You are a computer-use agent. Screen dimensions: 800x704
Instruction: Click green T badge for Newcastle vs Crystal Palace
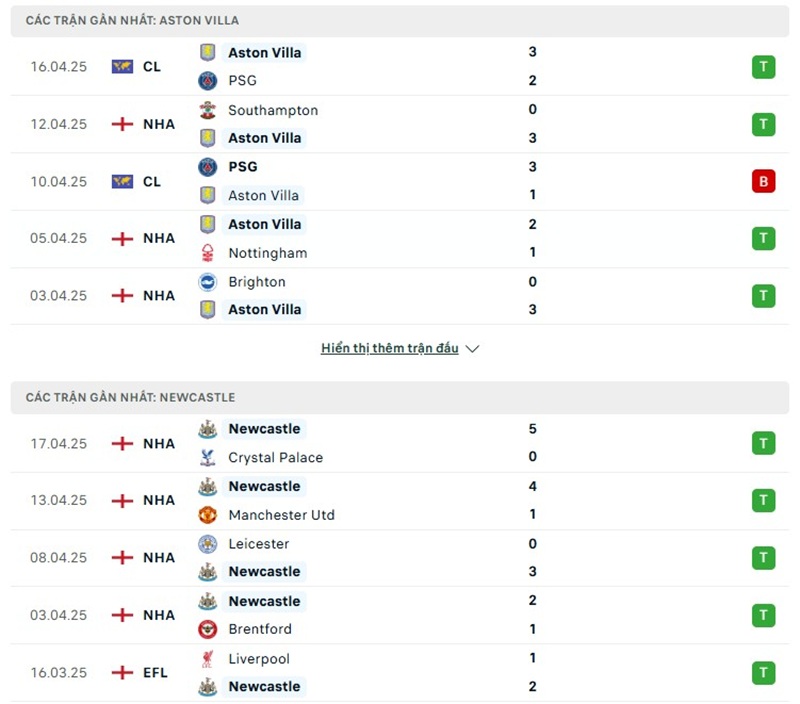pos(764,443)
